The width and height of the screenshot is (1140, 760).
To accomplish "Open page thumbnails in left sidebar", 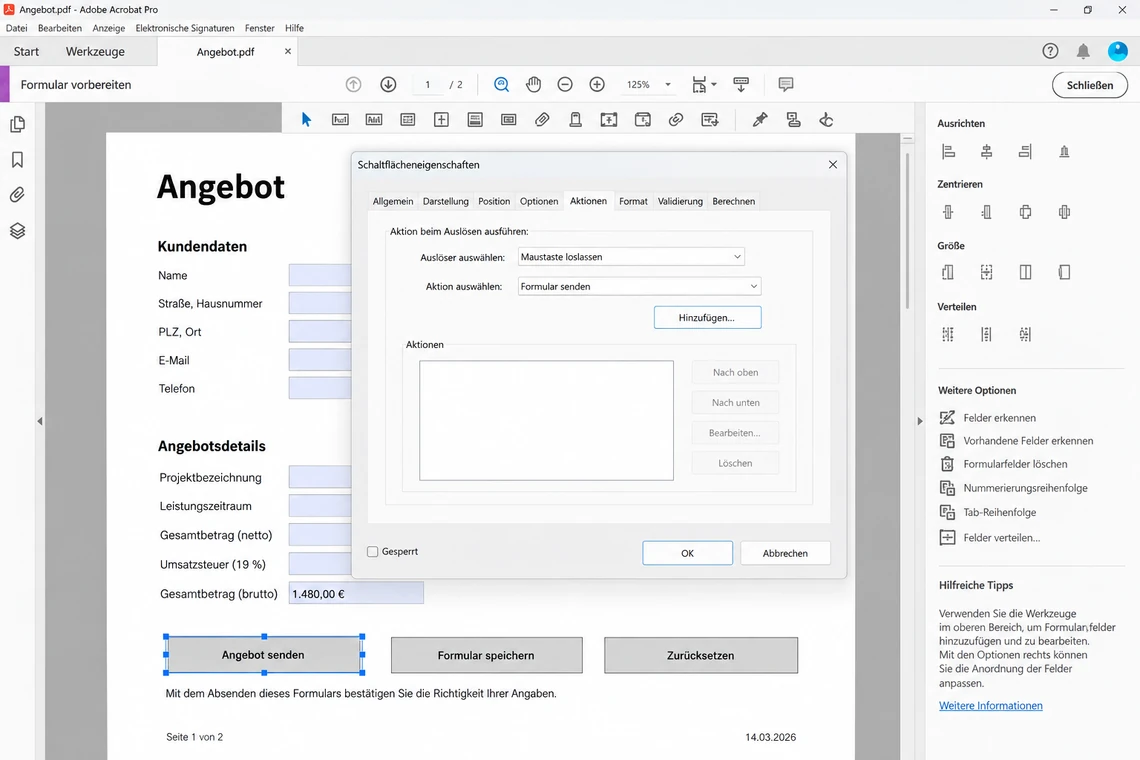I will click(x=17, y=124).
